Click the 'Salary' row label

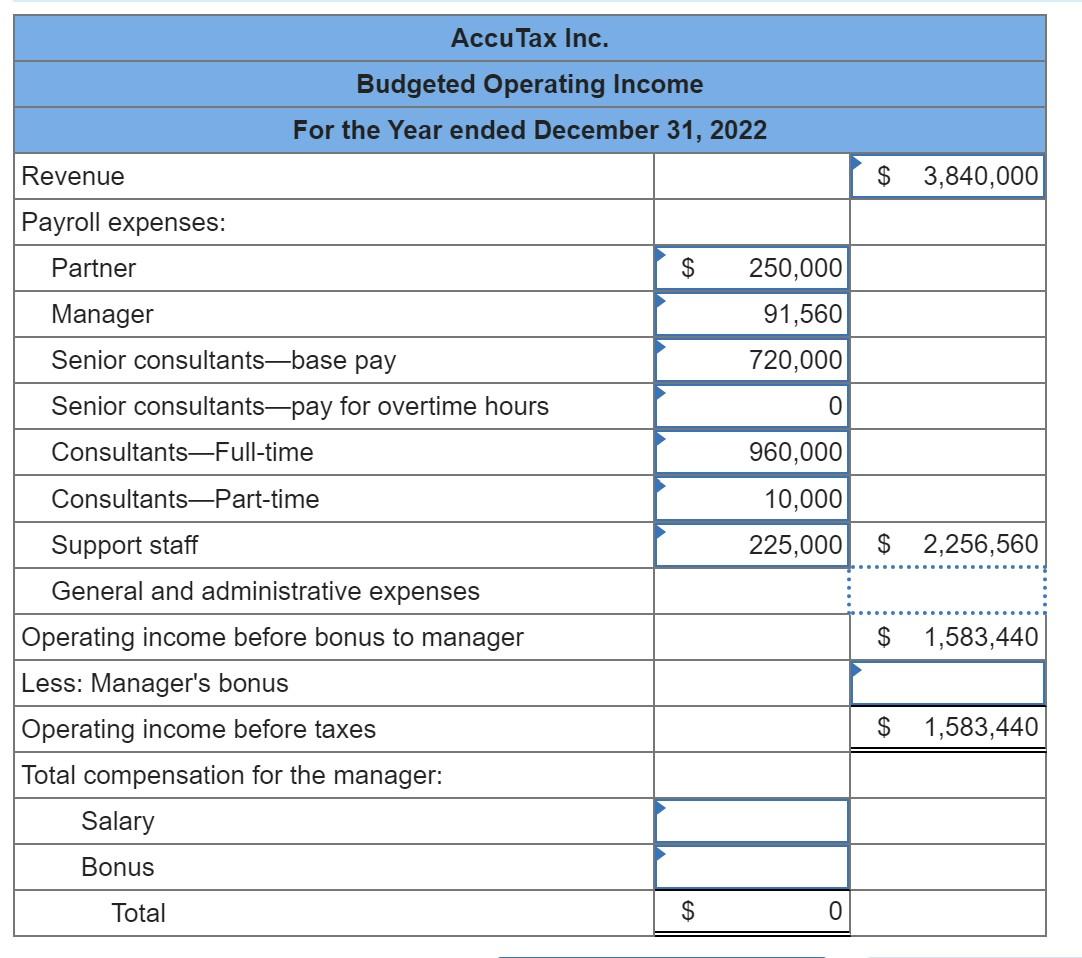coord(118,821)
